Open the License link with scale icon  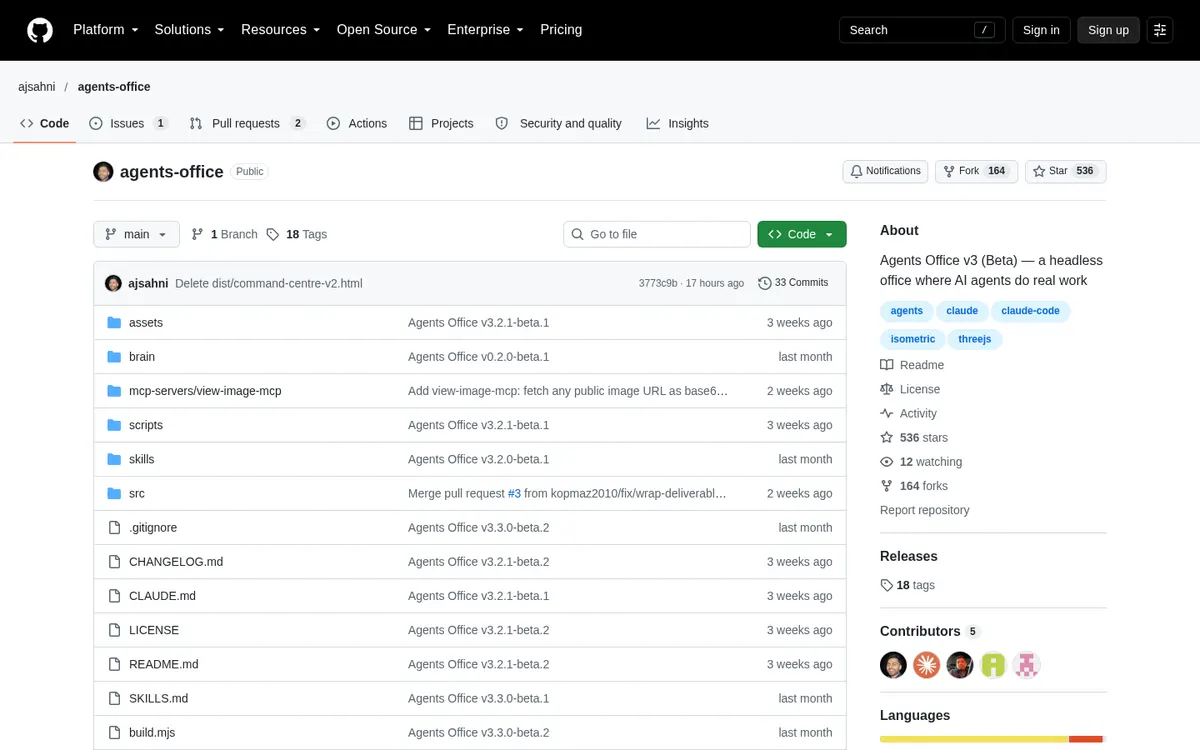click(910, 389)
